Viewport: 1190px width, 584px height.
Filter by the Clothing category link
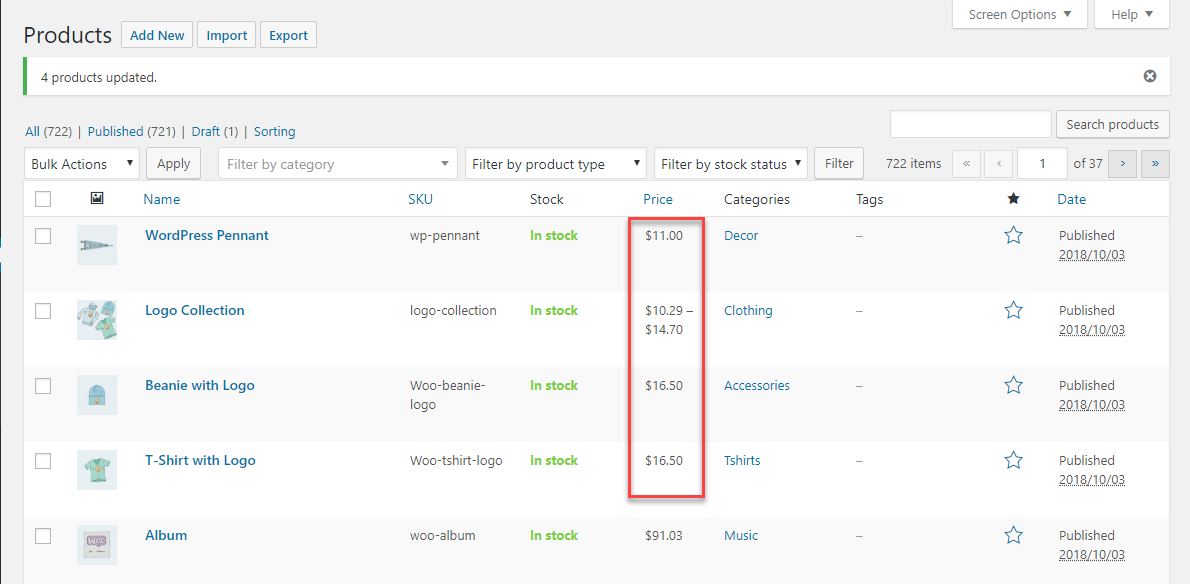(748, 310)
